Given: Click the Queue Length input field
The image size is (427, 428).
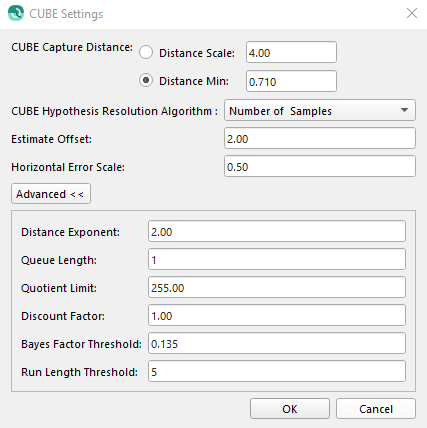Looking at the screenshot, I should (x=277, y=259).
